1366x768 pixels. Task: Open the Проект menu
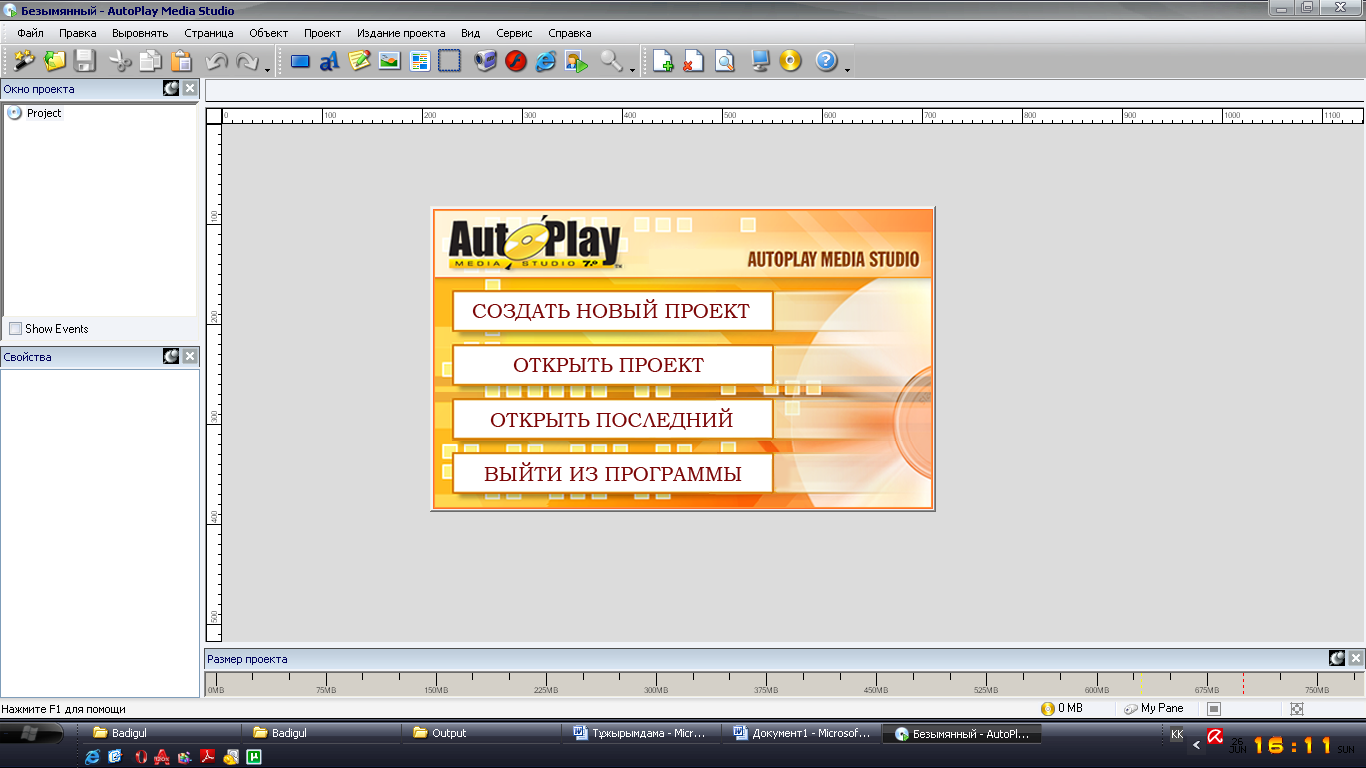click(322, 33)
